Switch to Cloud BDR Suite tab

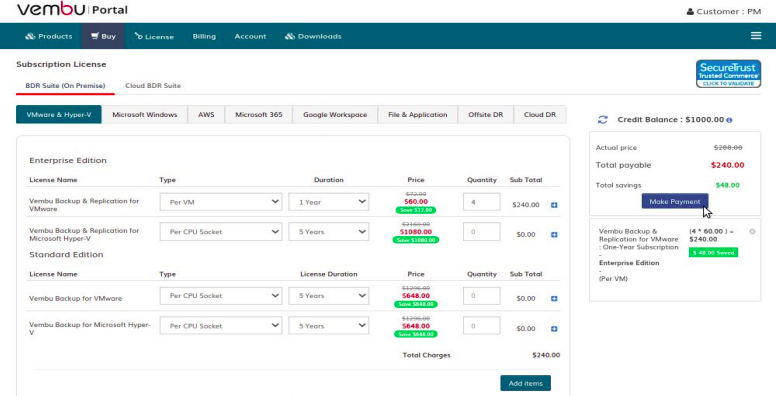pyautogui.click(x=153, y=86)
